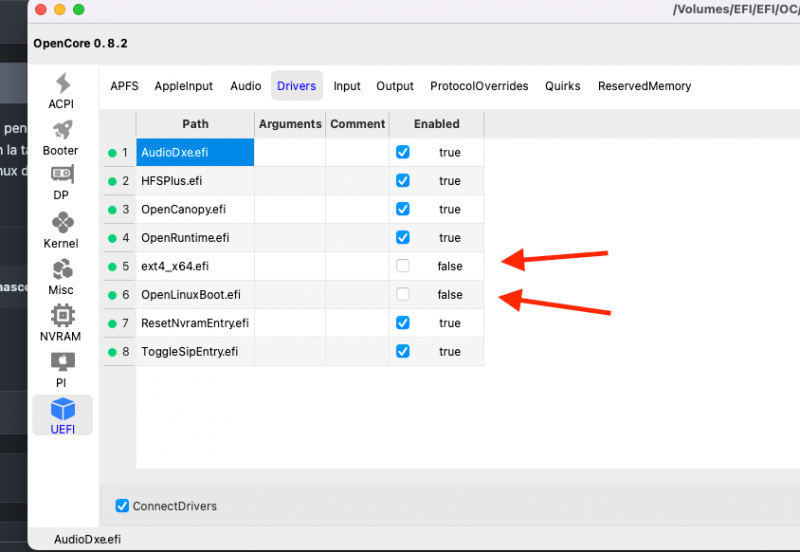Click row number 6 header
Image resolution: width=800 pixels, height=552 pixels.
pyautogui.click(x=119, y=294)
